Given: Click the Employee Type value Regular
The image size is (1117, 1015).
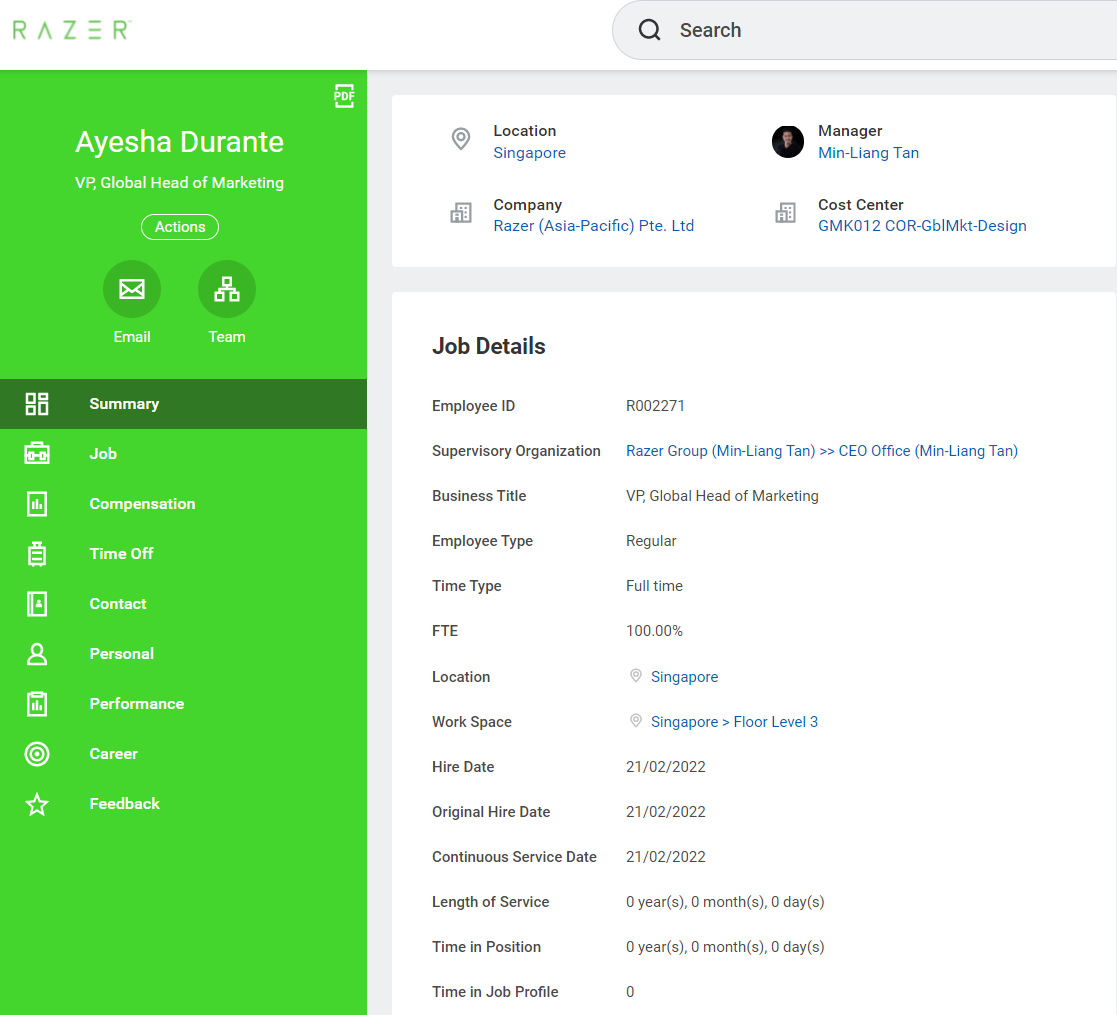Looking at the screenshot, I should point(650,541).
